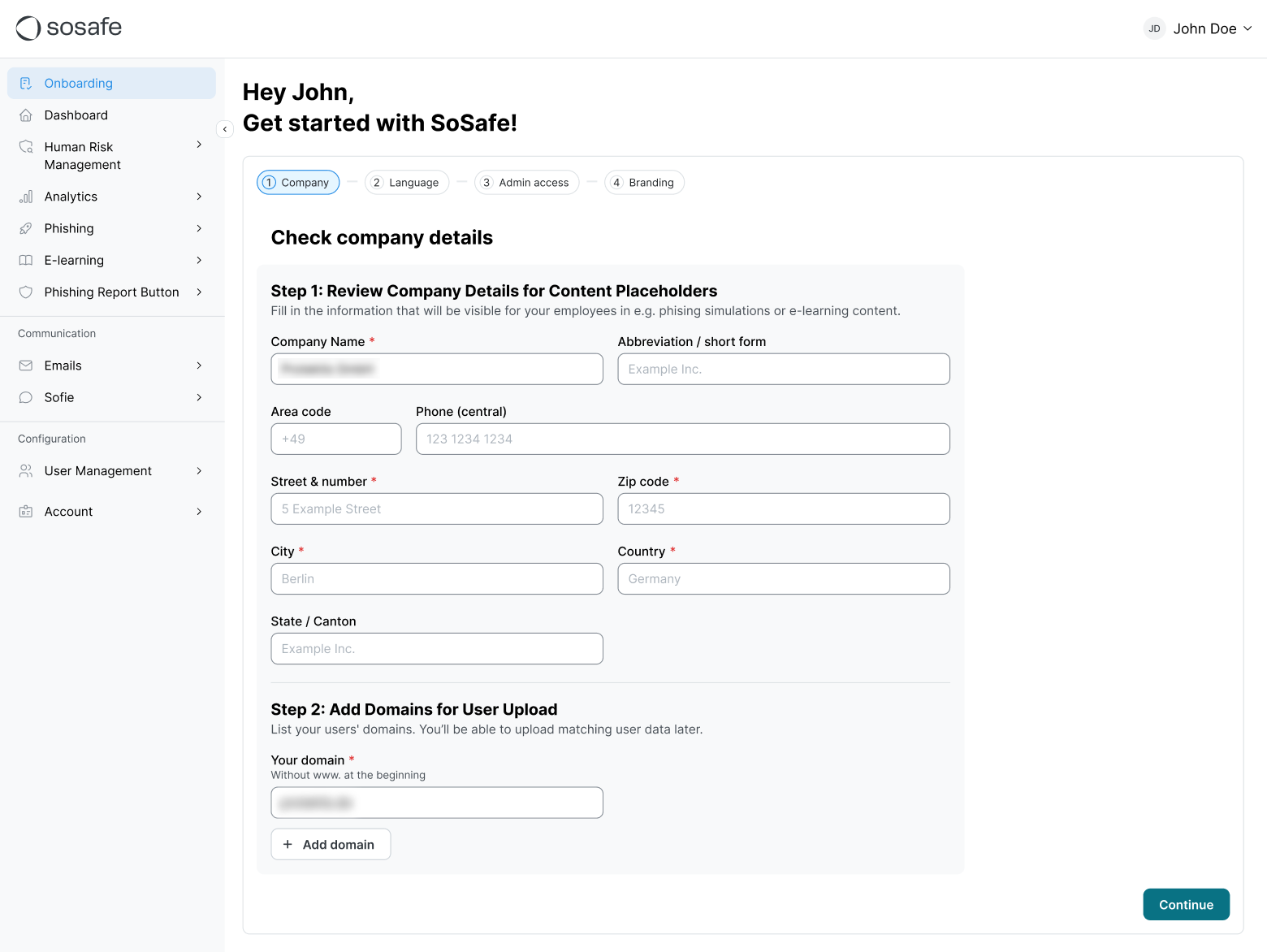Click the Dashboard home icon
The width and height of the screenshot is (1267, 952).
click(x=26, y=115)
